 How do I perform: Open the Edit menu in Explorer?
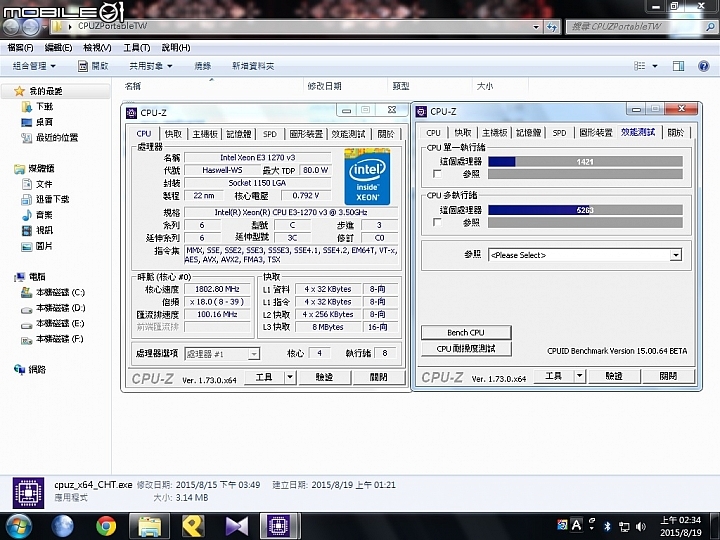[x=58, y=47]
